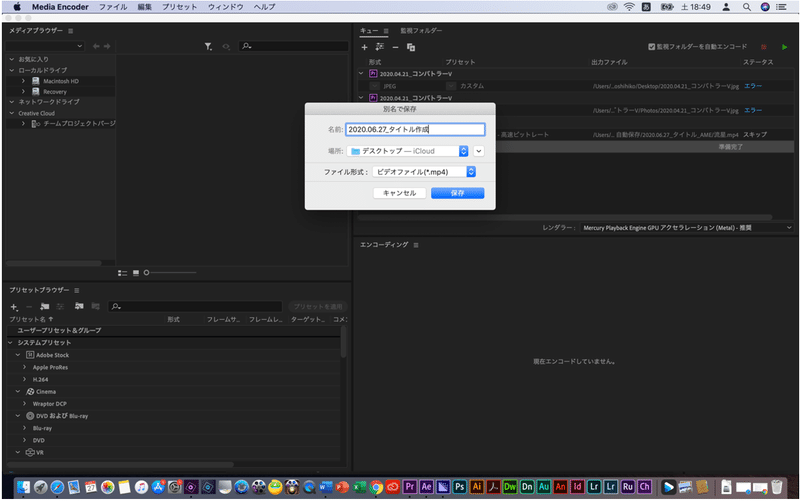Screen dimensions: 800x501
Task: Open the レンダラー dropdown
Action: click(687, 228)
